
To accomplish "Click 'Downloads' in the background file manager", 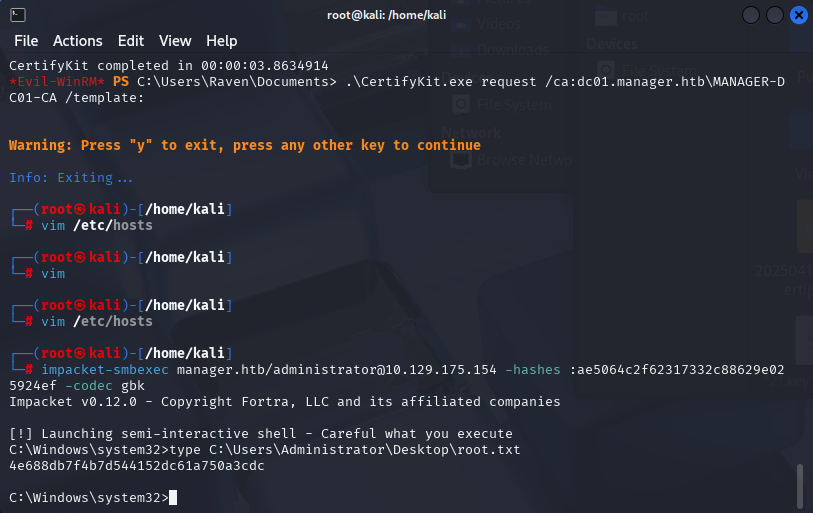I will (512, 50).
